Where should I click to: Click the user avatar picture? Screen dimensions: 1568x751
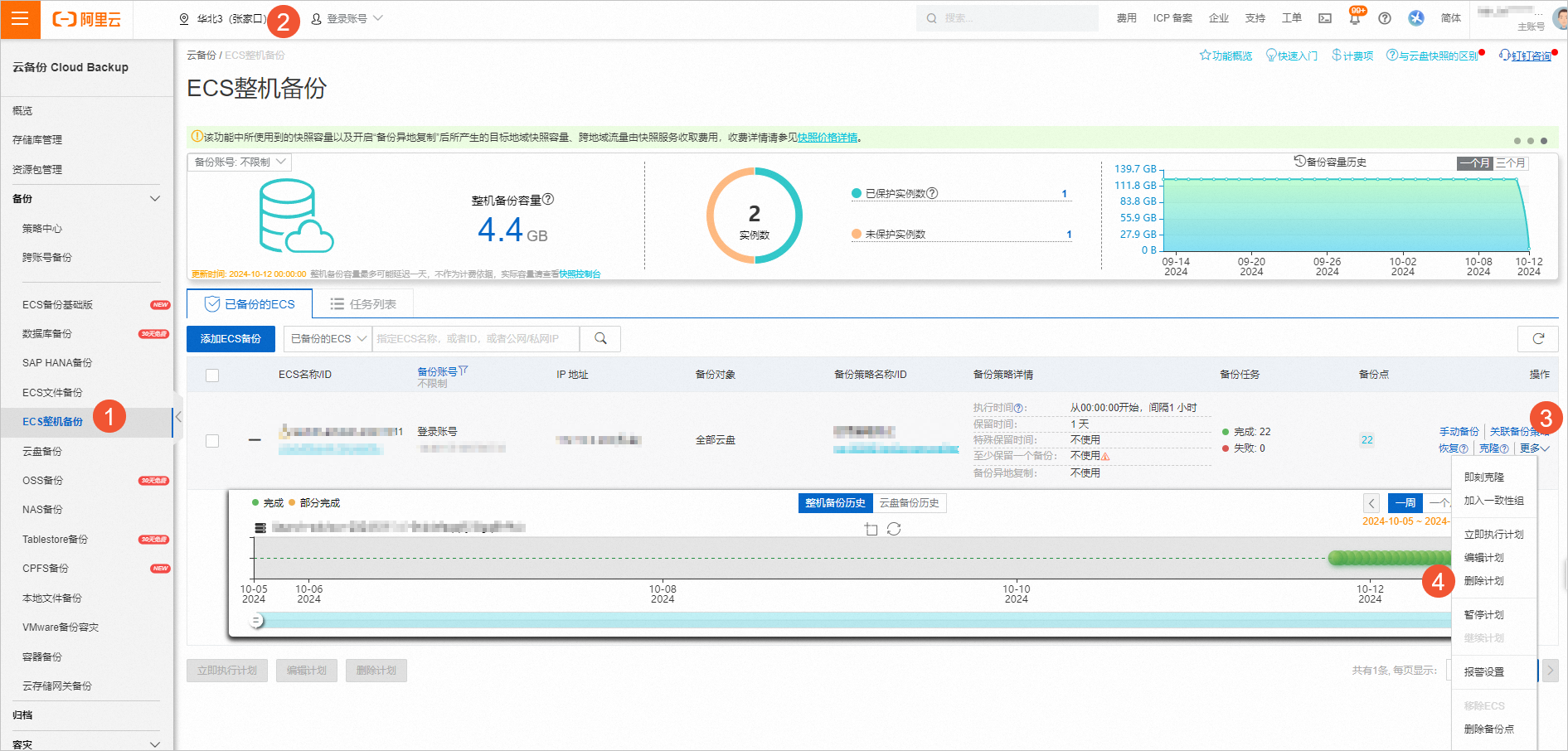click(1560, 18)
